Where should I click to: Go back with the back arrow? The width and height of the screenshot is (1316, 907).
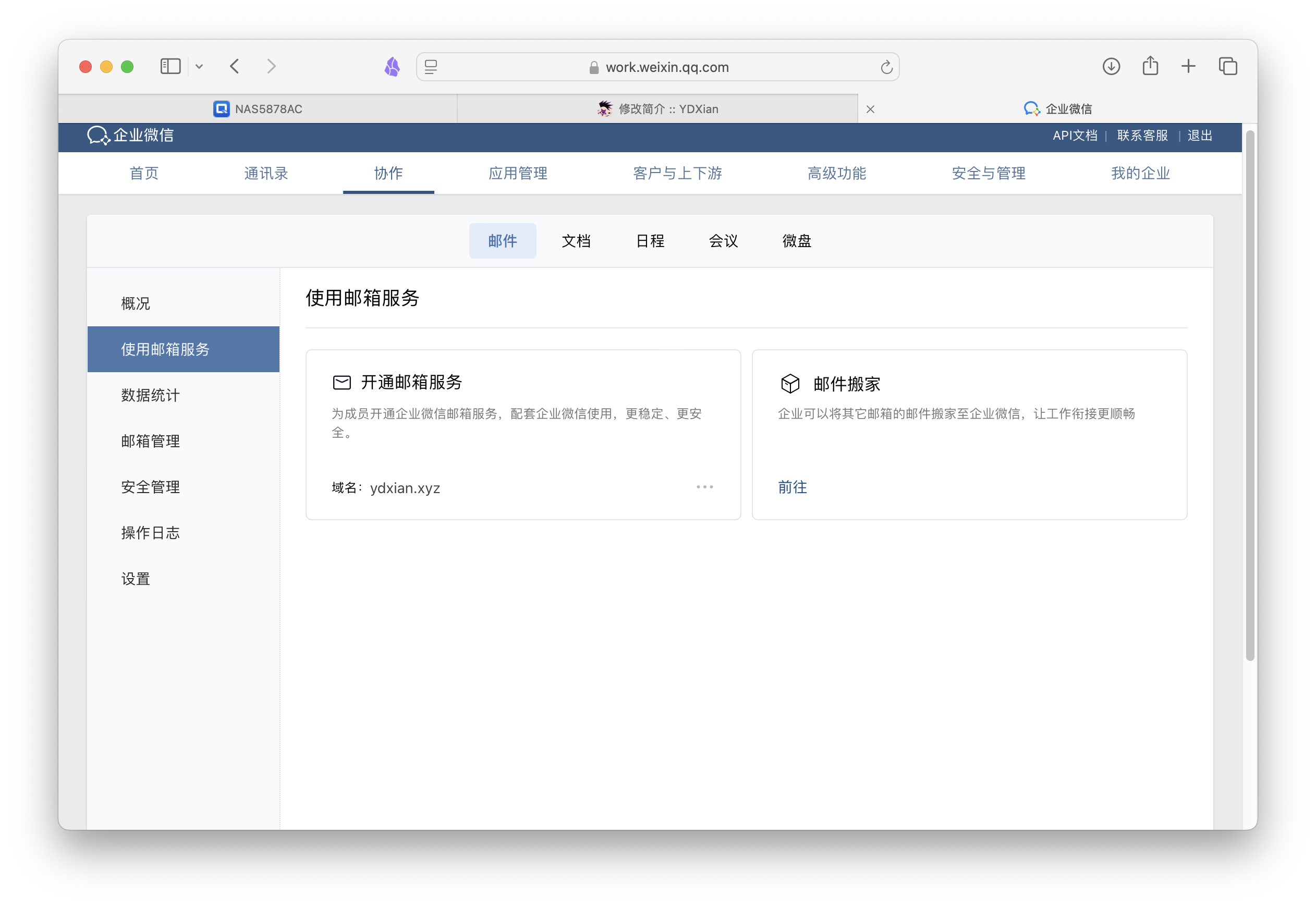[235, 67]
